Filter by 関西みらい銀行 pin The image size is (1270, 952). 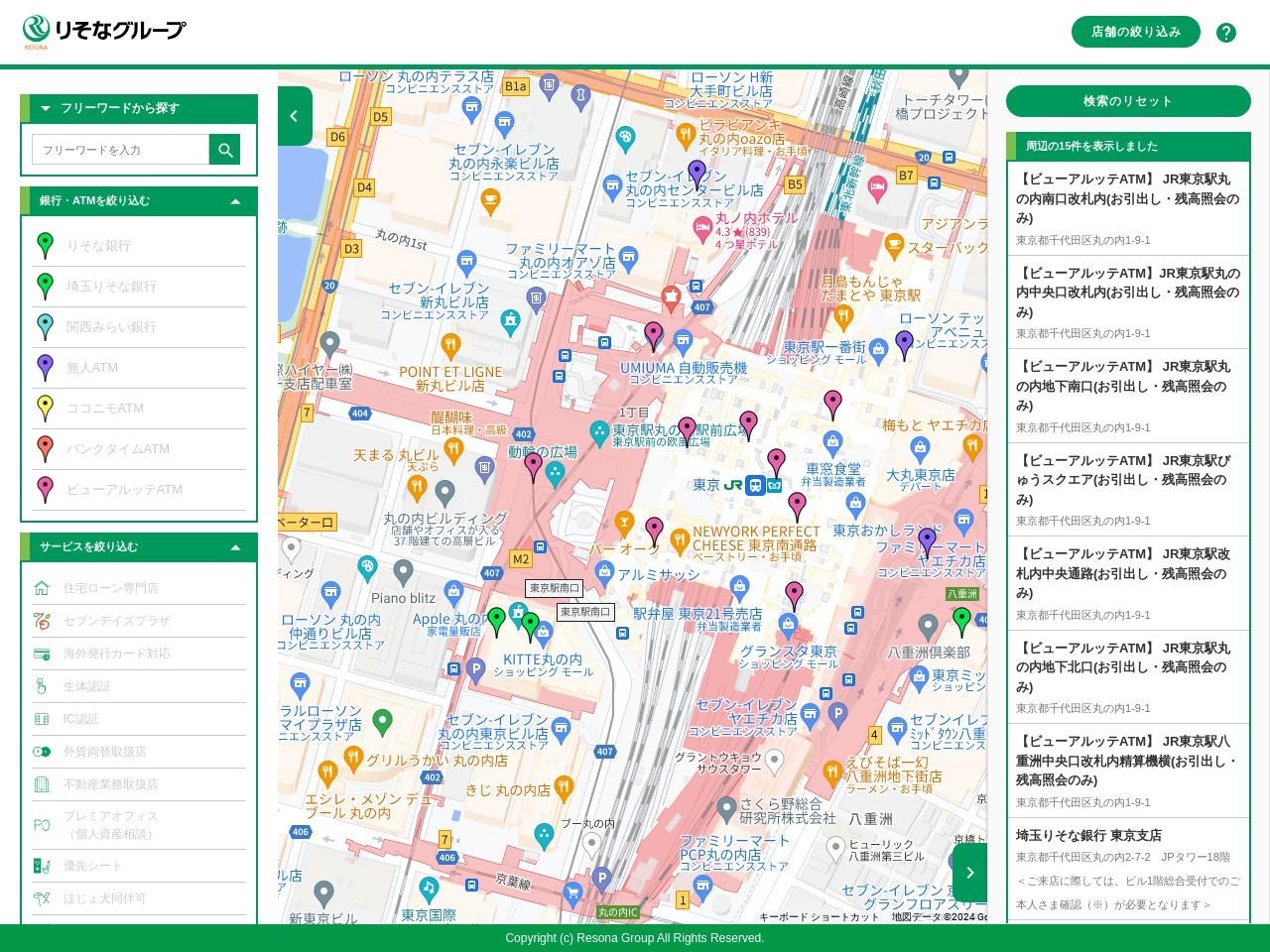tap(139, 327)
